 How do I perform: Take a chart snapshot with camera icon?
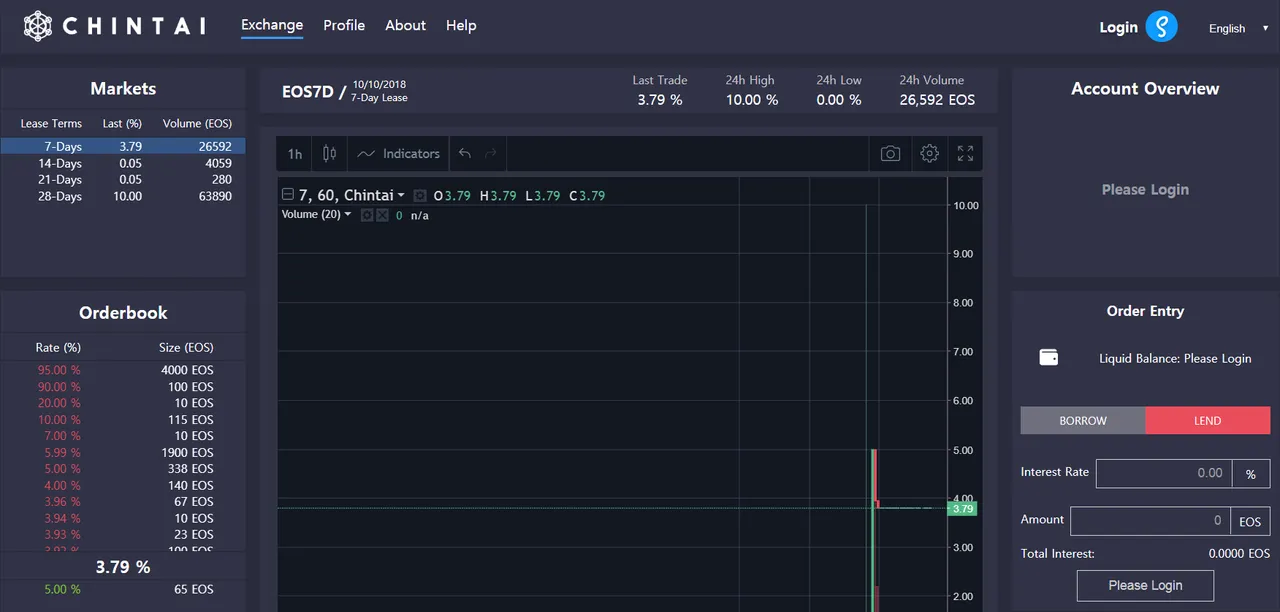point(890,154)
